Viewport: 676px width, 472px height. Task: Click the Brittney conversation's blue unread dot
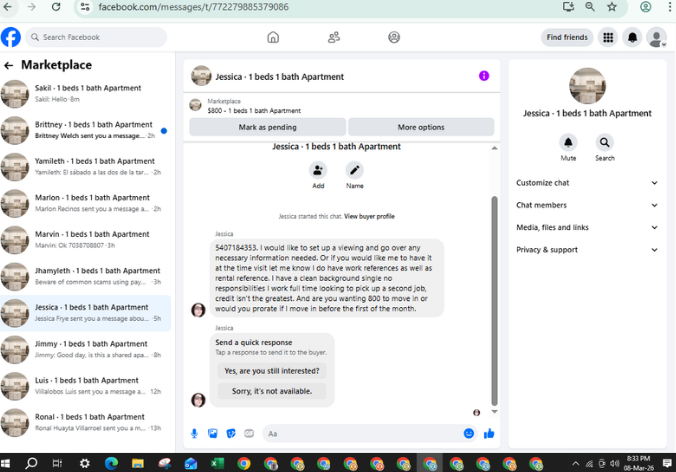(164, 131)
